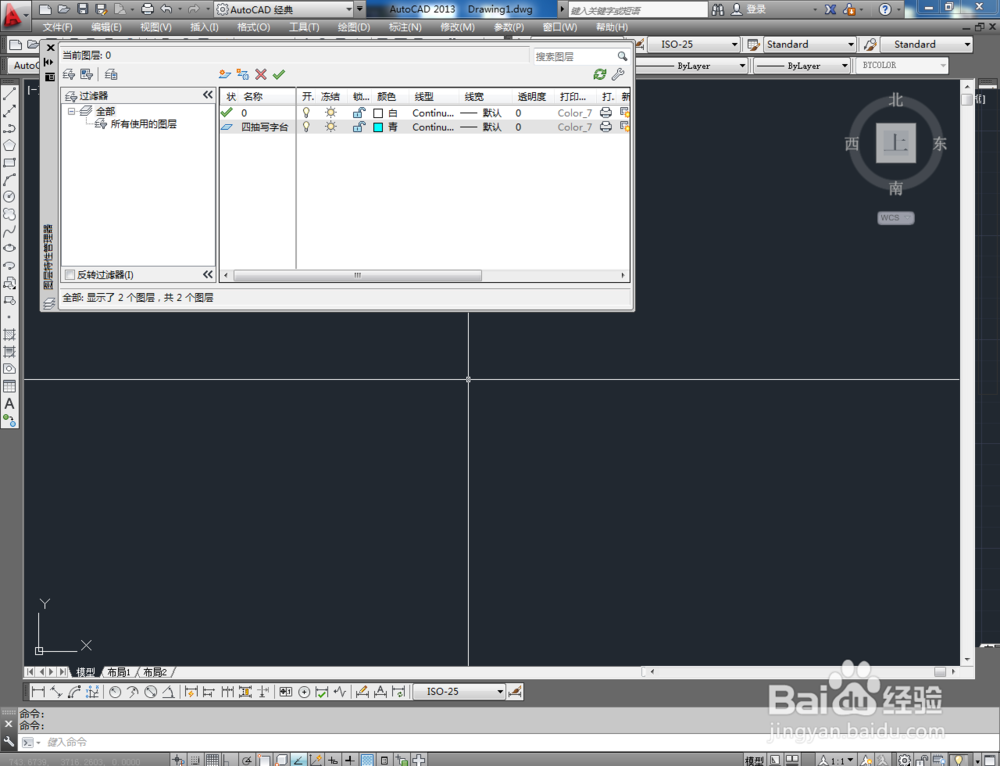Switch to the 布局2 tab

tap(155, 672)
